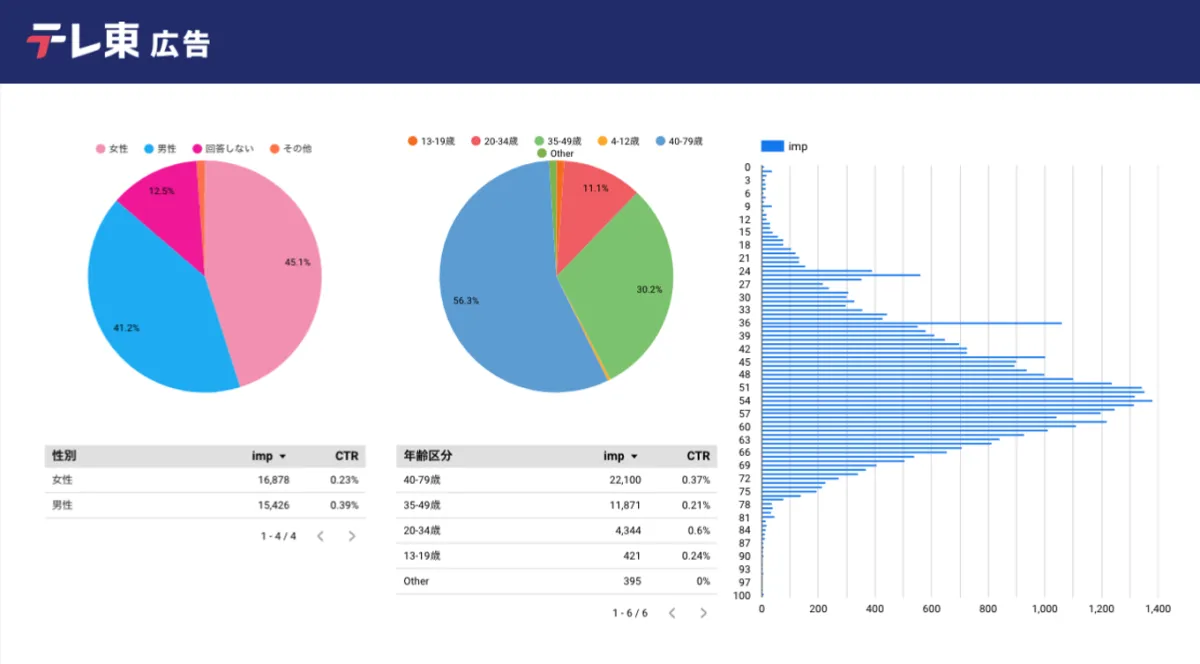Click the 性別 column header
This screenshot has width=1200, height=664.
tap(64, 456)
